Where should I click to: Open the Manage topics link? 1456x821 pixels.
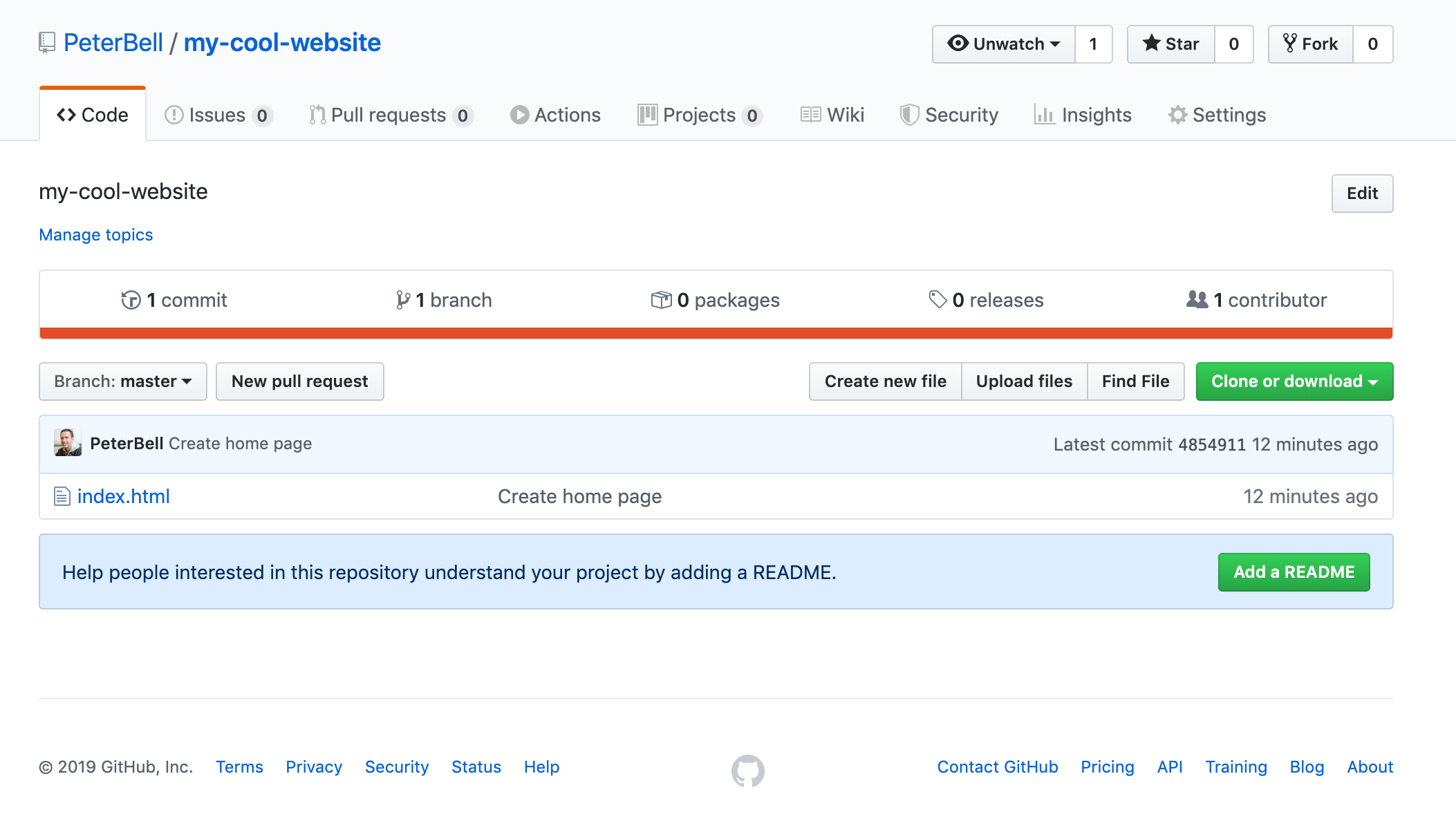pos(95,235)
